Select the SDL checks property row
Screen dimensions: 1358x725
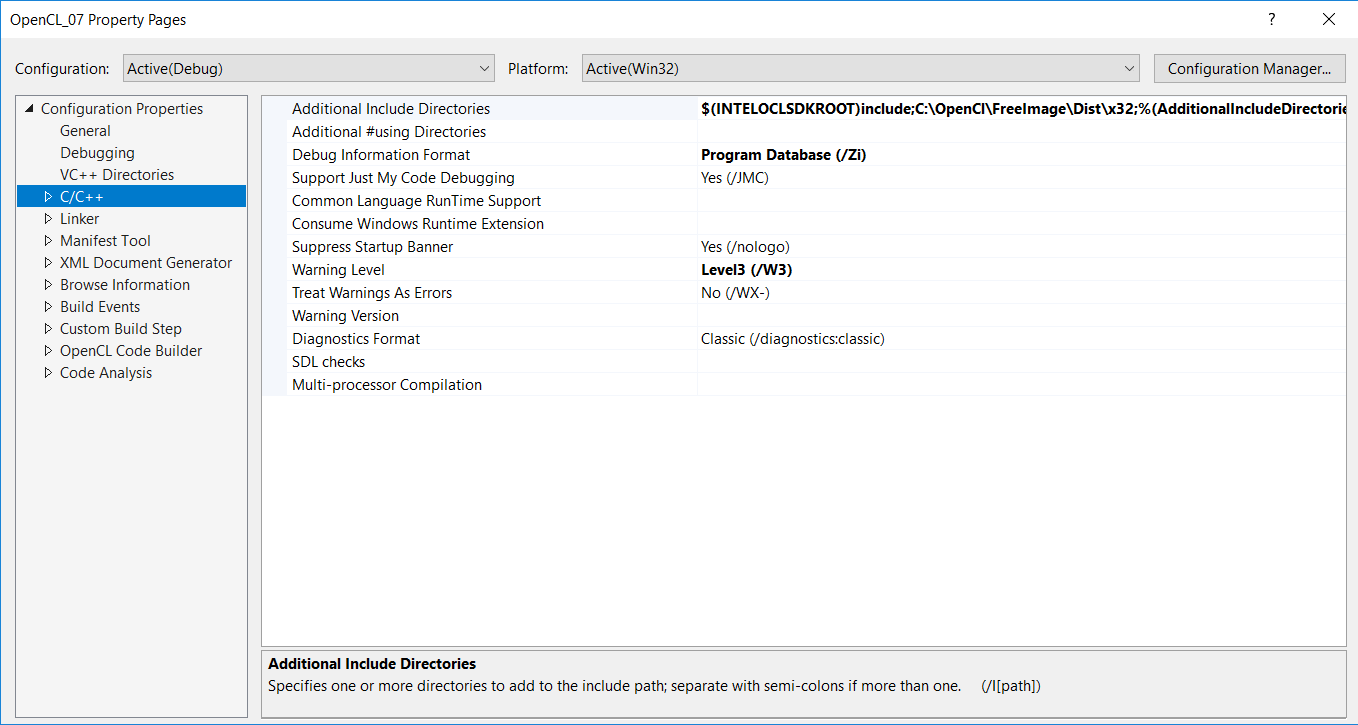click(x=804, y=362)
